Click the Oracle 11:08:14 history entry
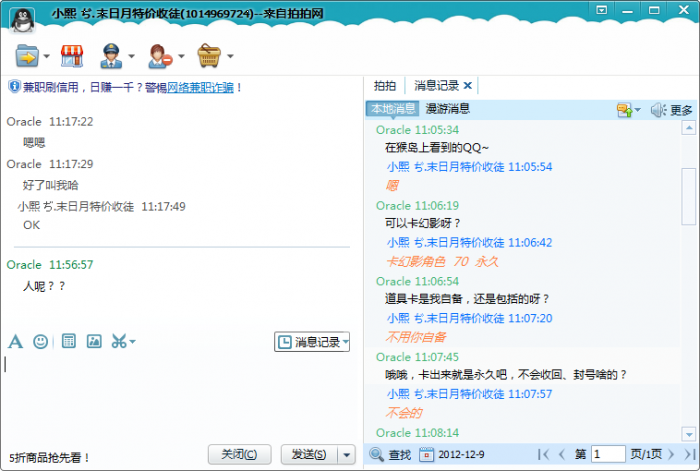The image size is (700, 471). [x=417, y=433]
